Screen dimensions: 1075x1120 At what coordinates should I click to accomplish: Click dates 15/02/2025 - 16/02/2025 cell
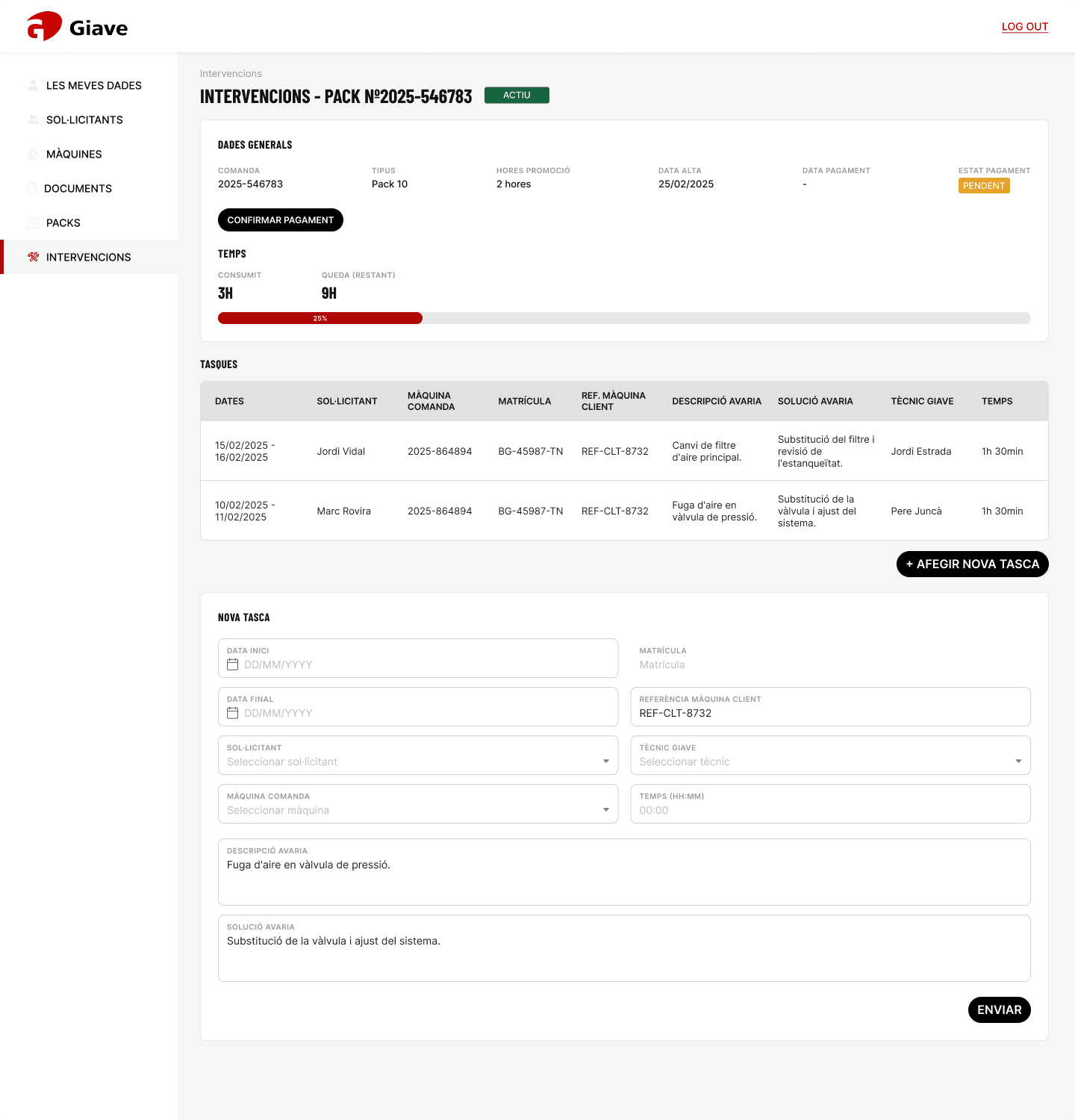coord(245,451)
